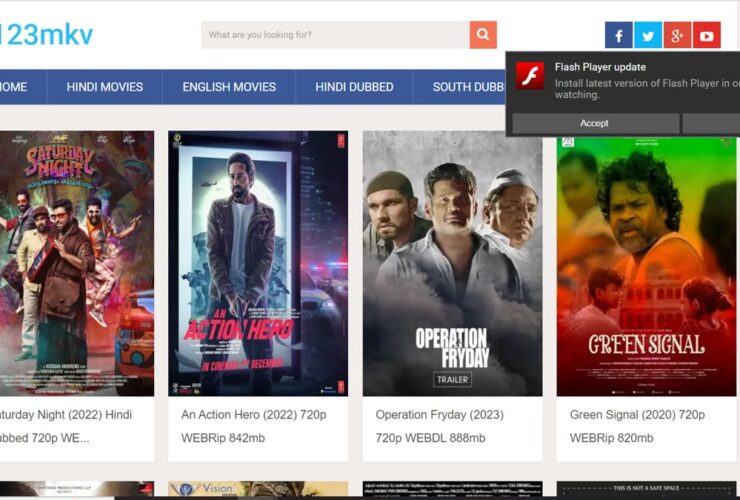Open the Twitter social icon

click(648, 36)
